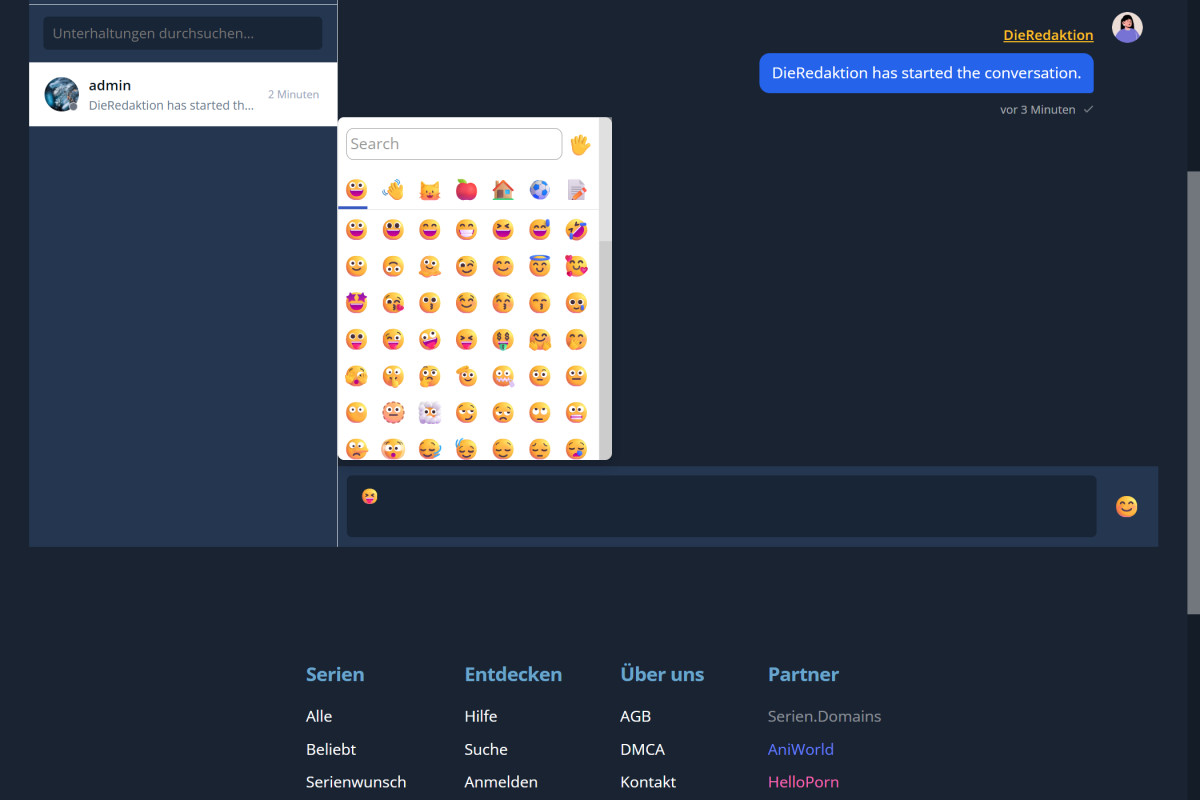The width and height of the screenshot is (1200, 800).
Task: Select the Smileys emoji category icon
Action: point(355,189)
